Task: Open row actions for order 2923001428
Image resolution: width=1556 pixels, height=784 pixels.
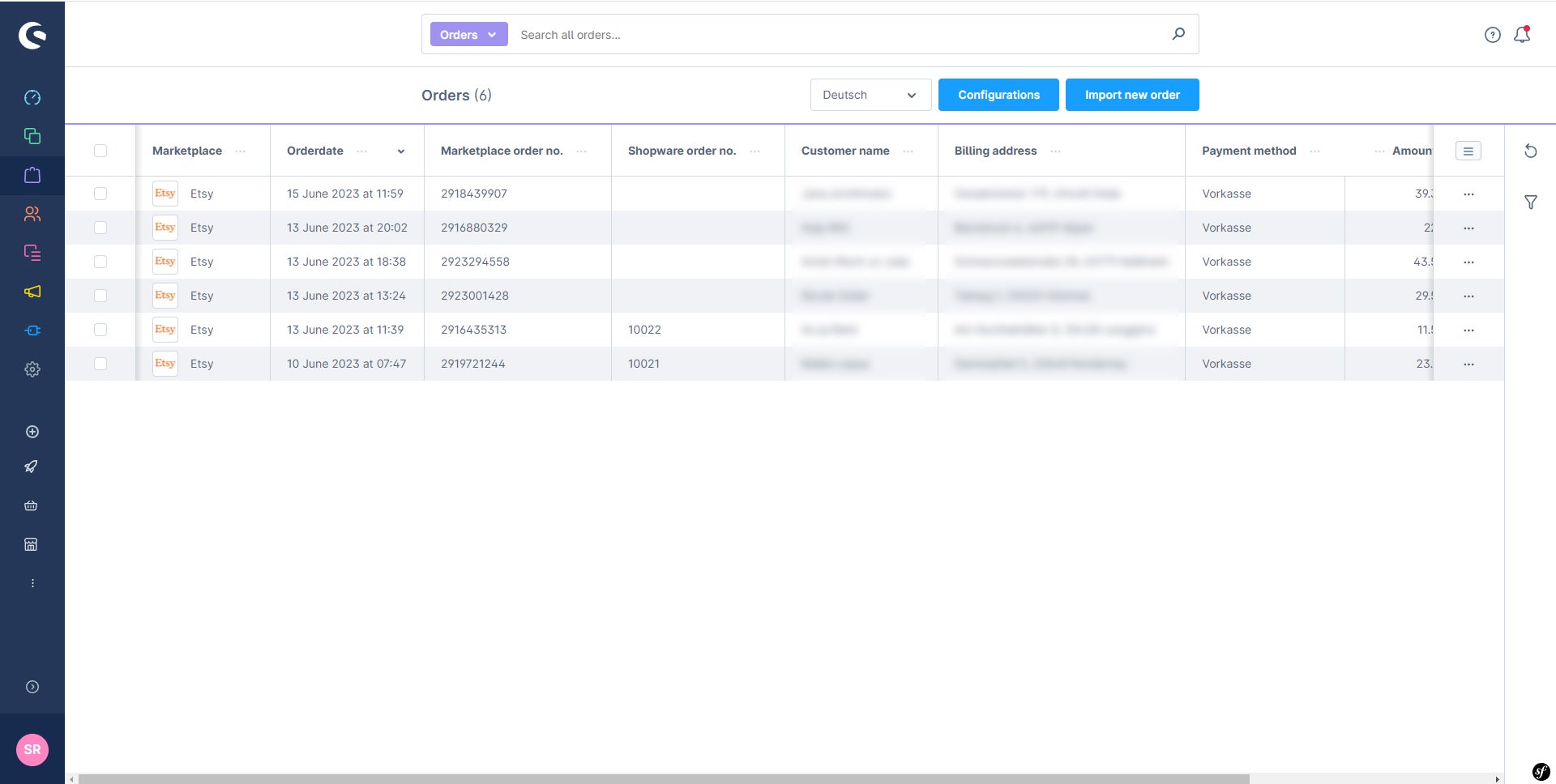Action: click(1468, 296)
